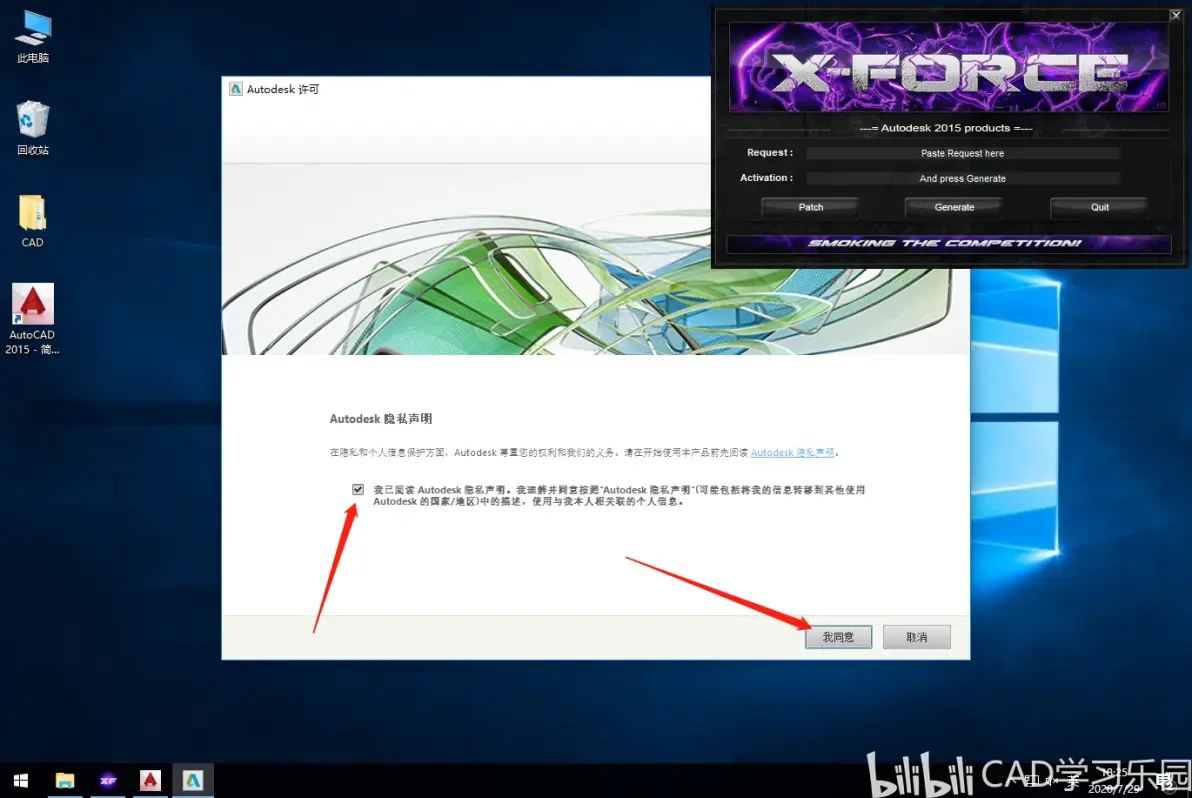
Task: Click the 'Autodesk 隐私声明' heading text
Action: pos(381,419)
